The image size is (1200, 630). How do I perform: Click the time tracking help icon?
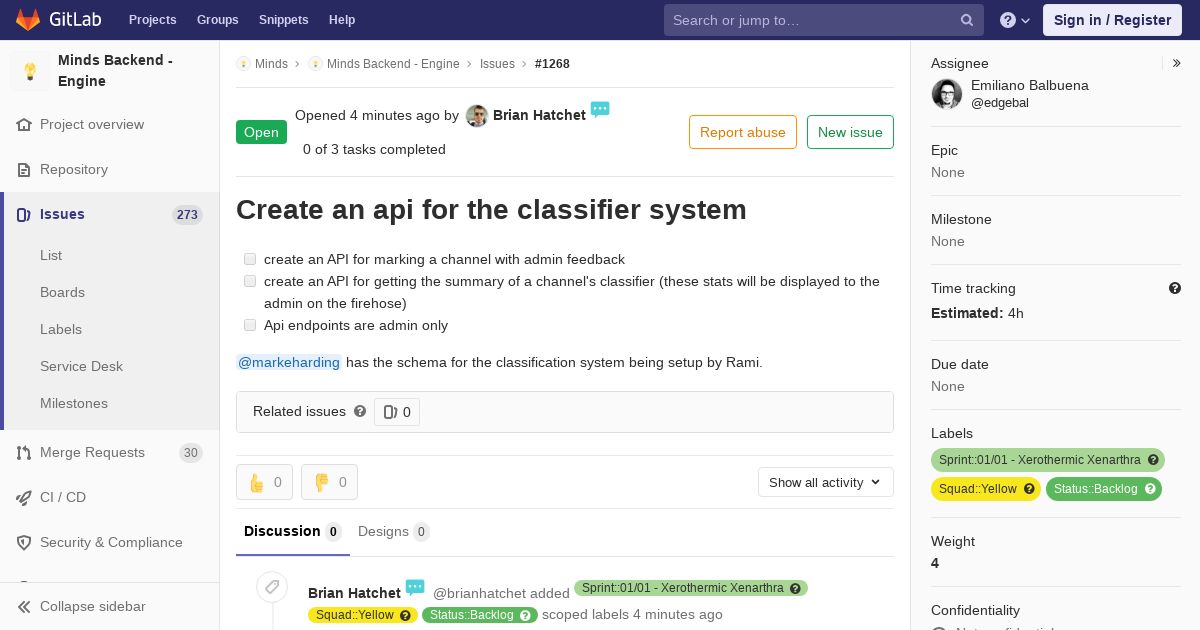(x=1175, y=288)
